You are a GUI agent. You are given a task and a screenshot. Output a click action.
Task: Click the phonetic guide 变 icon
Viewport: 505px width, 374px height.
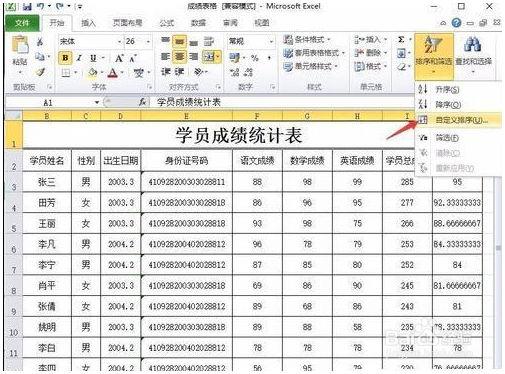click(x=138, y=72)
